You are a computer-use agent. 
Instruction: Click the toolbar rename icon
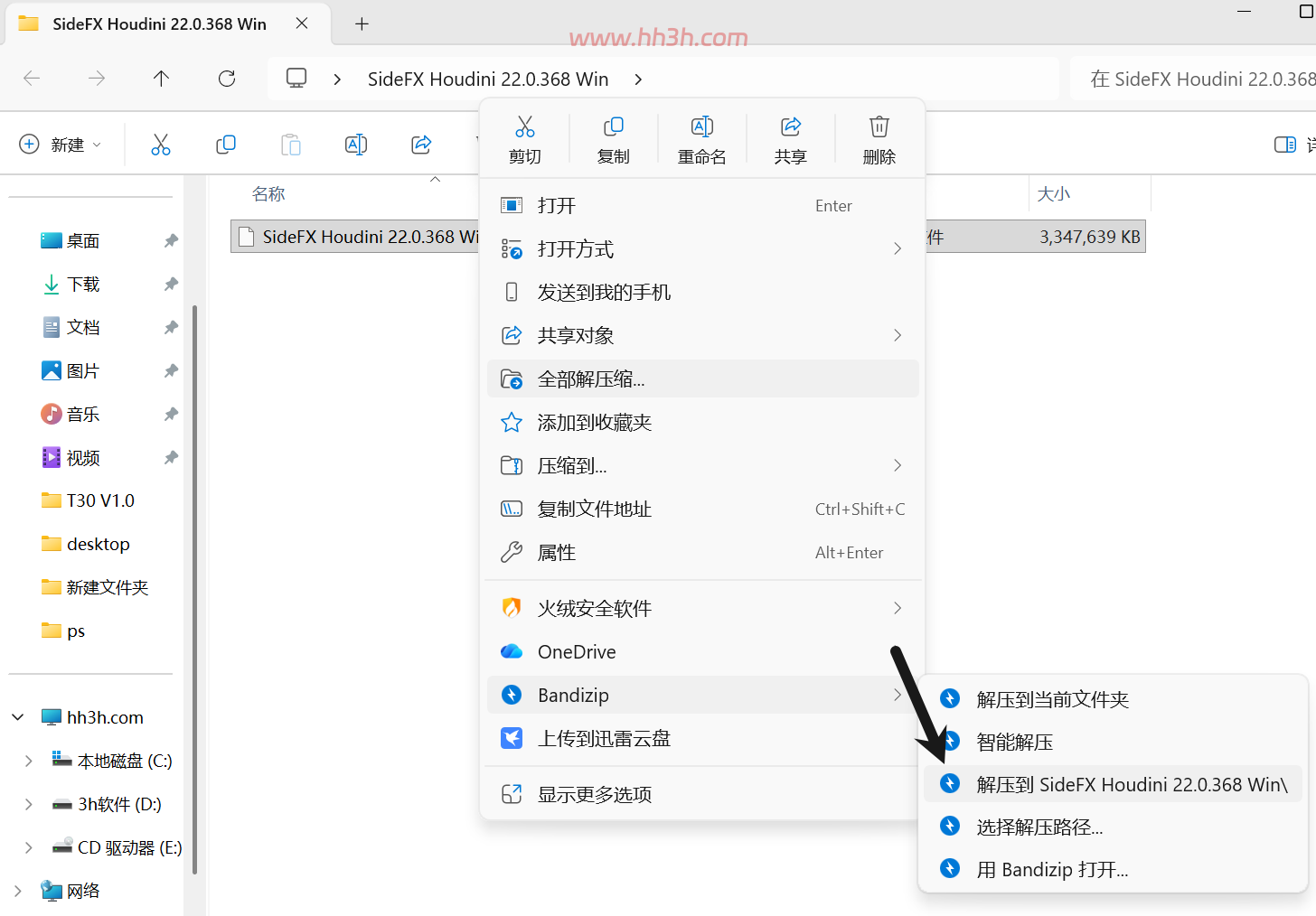pyautogui.click(x=356, y=145)
